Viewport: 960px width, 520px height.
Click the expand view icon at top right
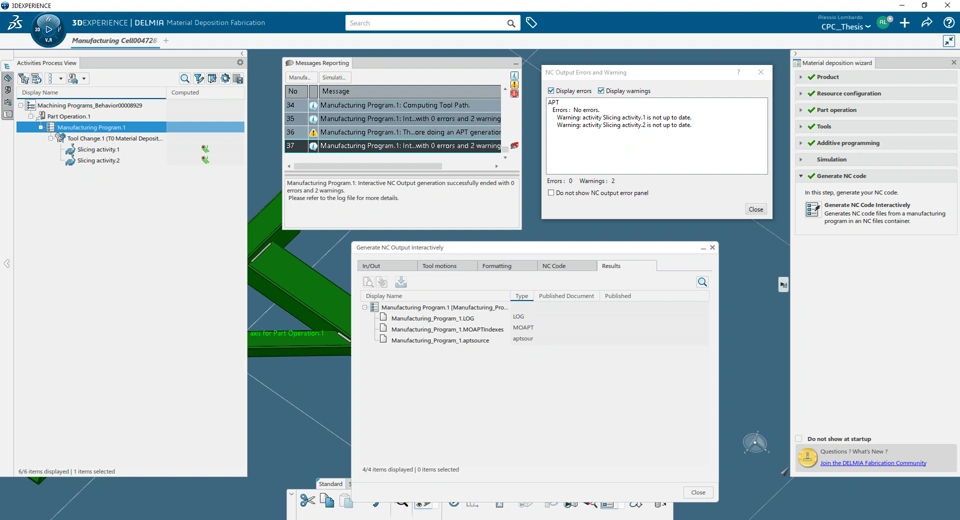(948, 41)
